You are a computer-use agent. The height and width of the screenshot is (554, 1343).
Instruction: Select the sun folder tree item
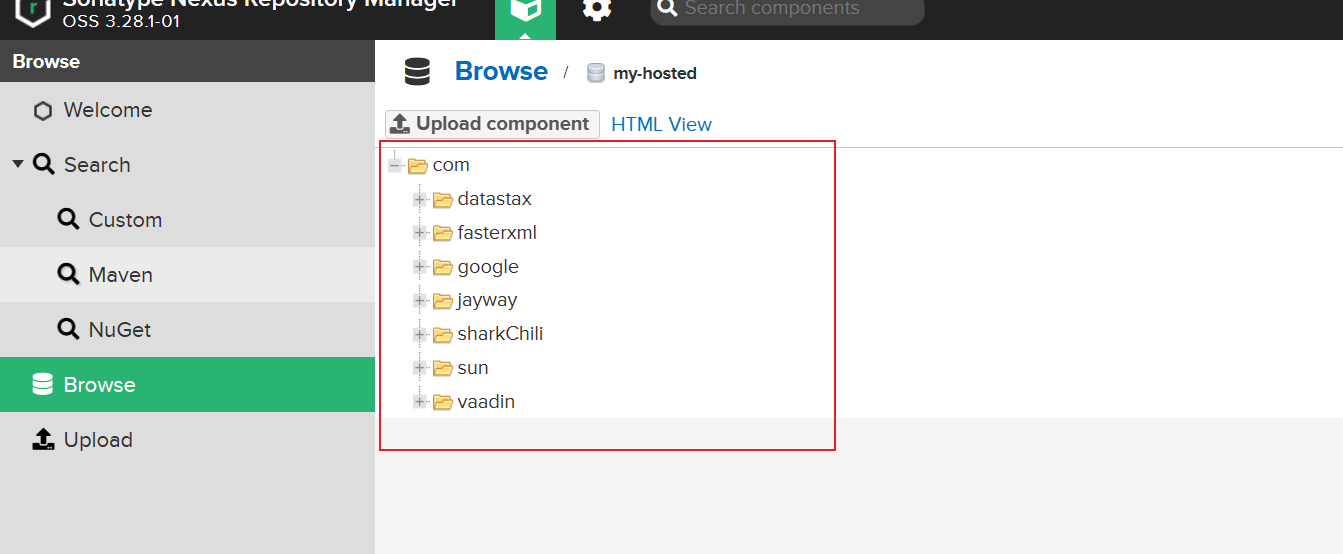(x=472, y=368)
